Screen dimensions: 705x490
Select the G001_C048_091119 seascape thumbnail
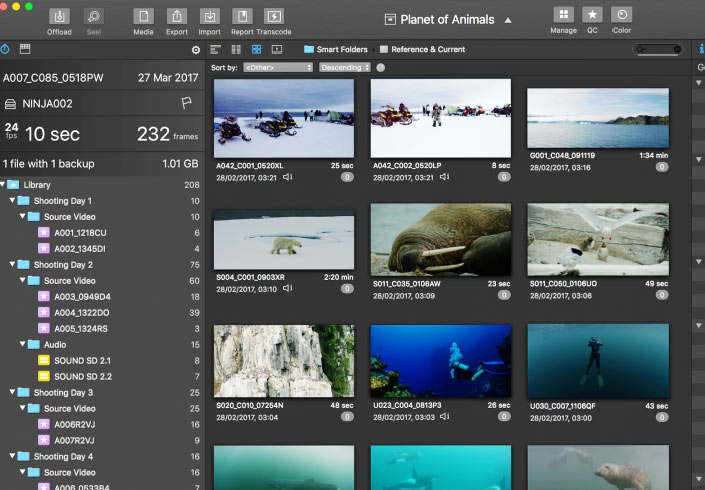598,118
